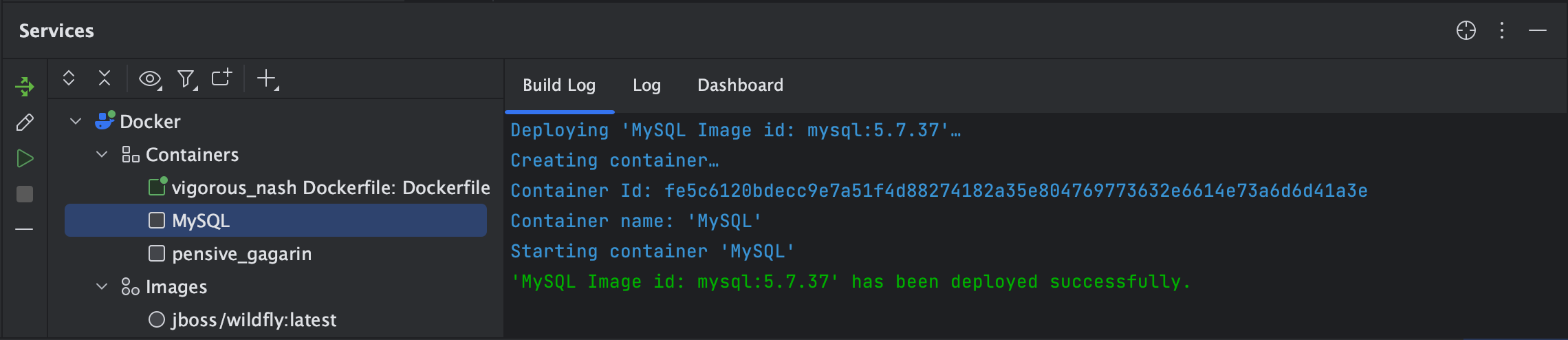Click the Collapse All icon
The height and width of the screenshot is (340, 1568).
click(x=105, y=78)
